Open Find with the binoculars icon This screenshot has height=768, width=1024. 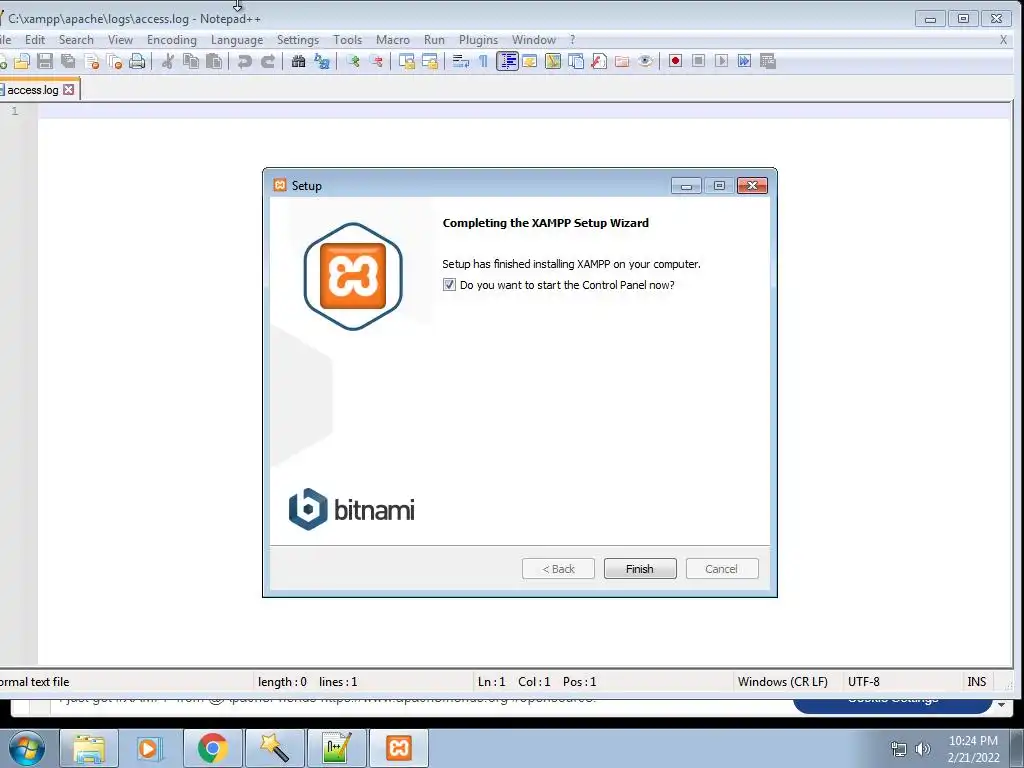pyautogui.click(x=298, y=61)
